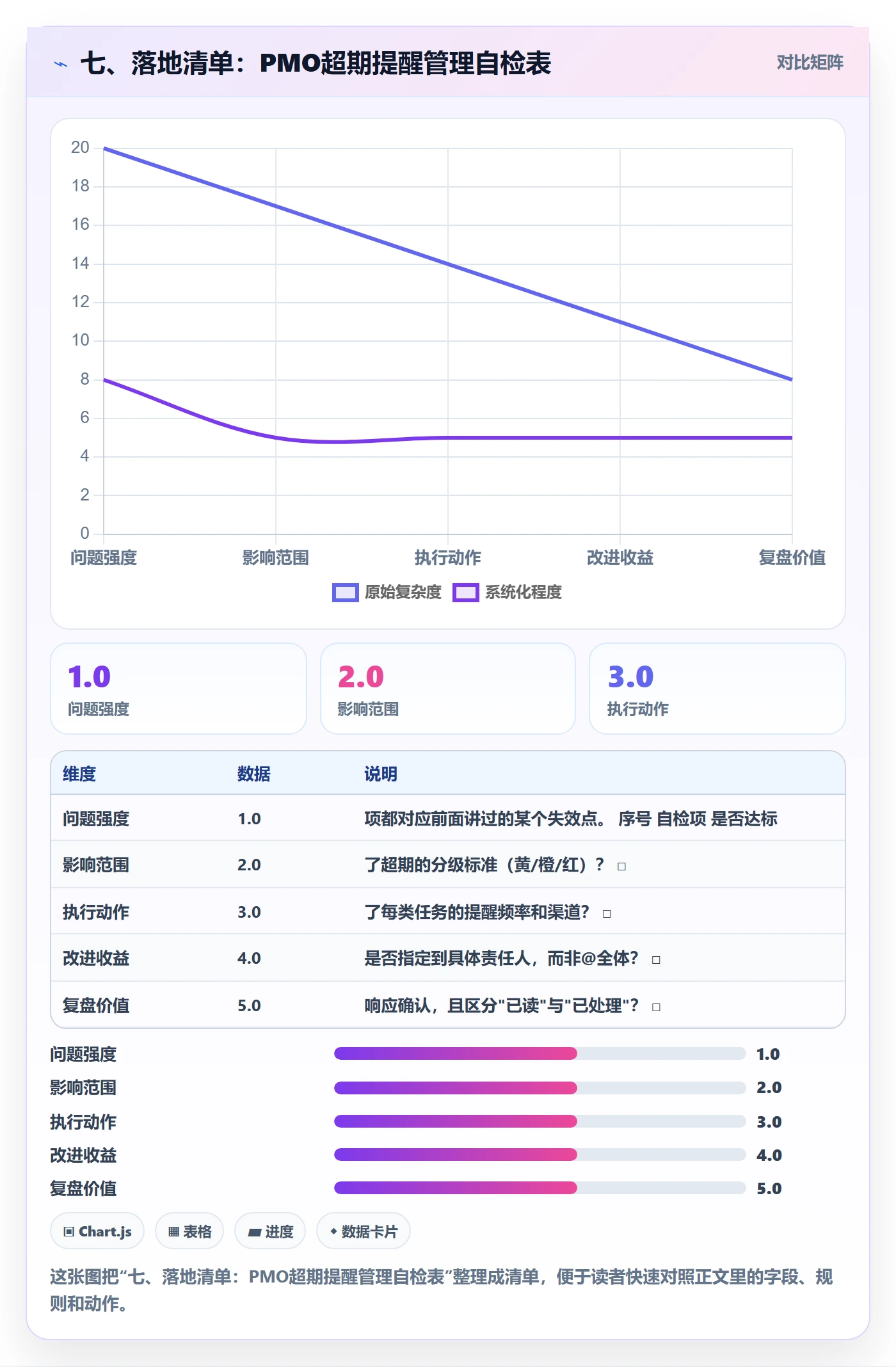Select the 3.0 执行动作 data card
Image resolution: width=896 pixels, height=1367 pixels.
(x=717, y=689)
